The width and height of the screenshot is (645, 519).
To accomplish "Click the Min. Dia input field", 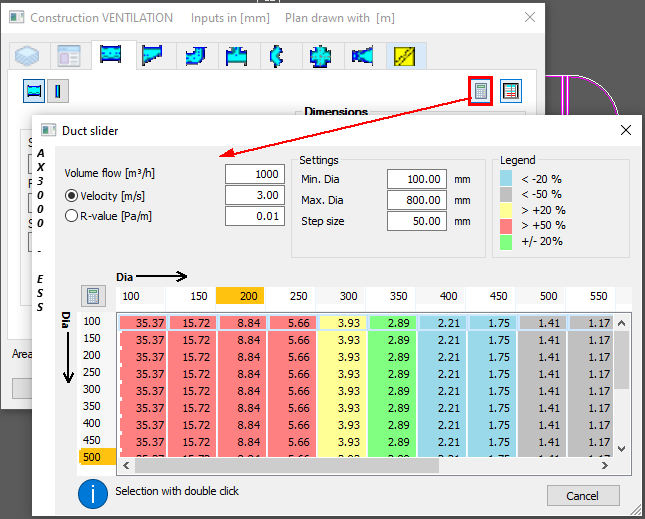I will coord(416,179).
